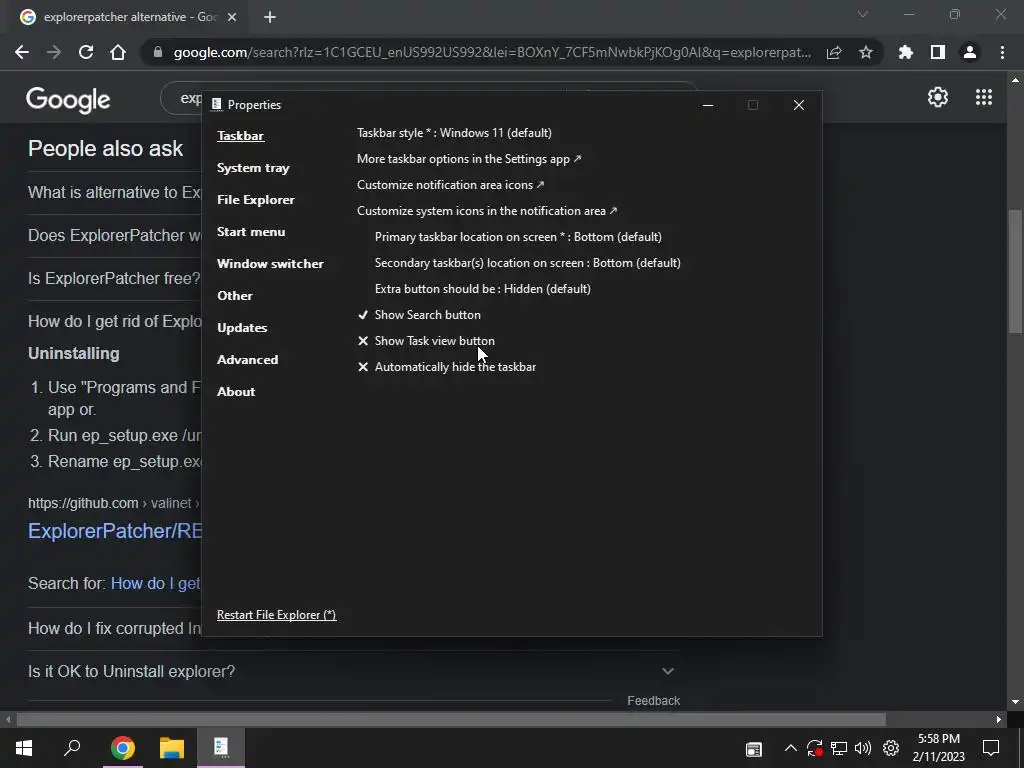Viewport: 1024px width, 768px height.
Task: Open taskbar Search magnifier
Action: tap(72, 748)
